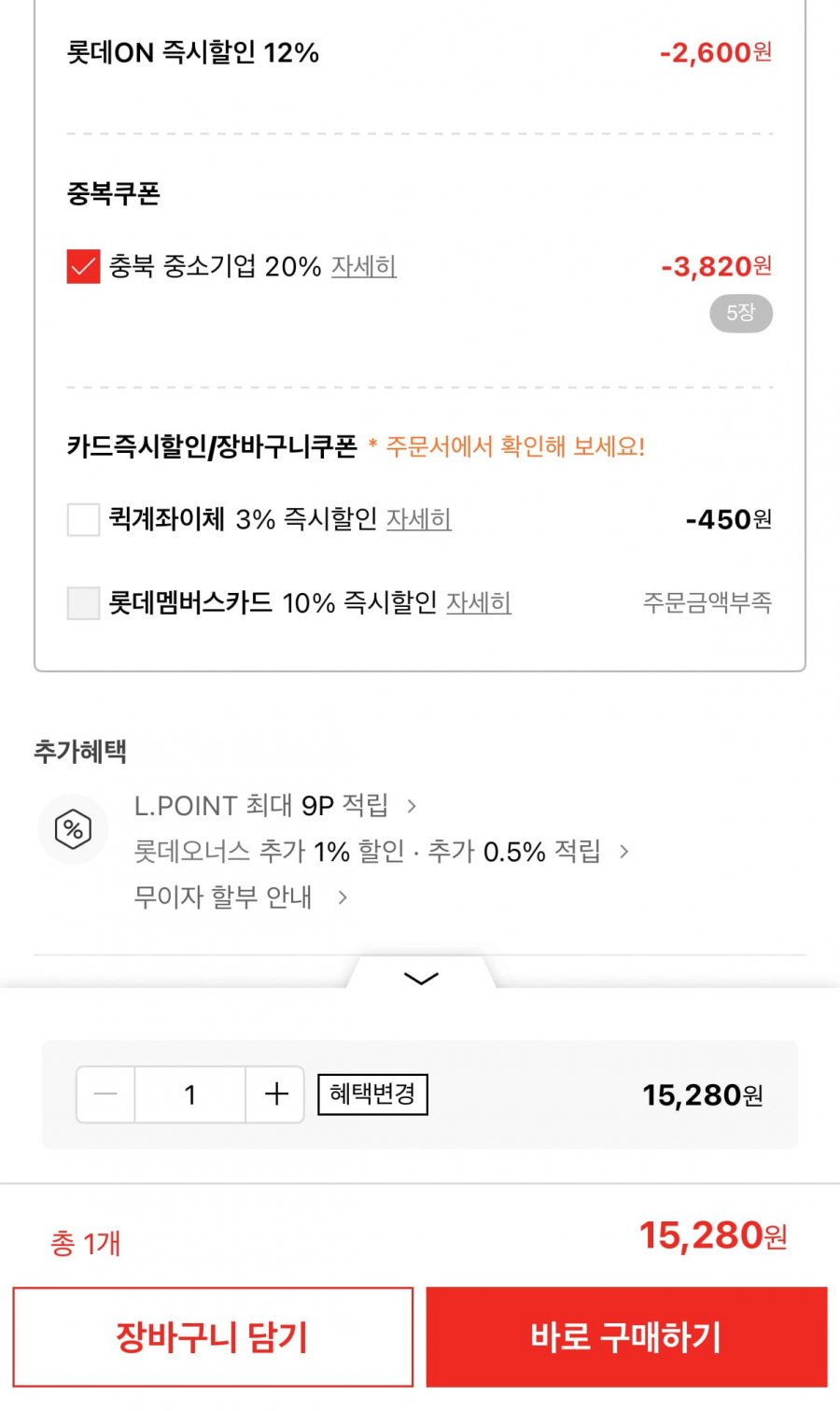
Task: Click the 15,280원 total price text
Action: click(x=713, y=1236)
